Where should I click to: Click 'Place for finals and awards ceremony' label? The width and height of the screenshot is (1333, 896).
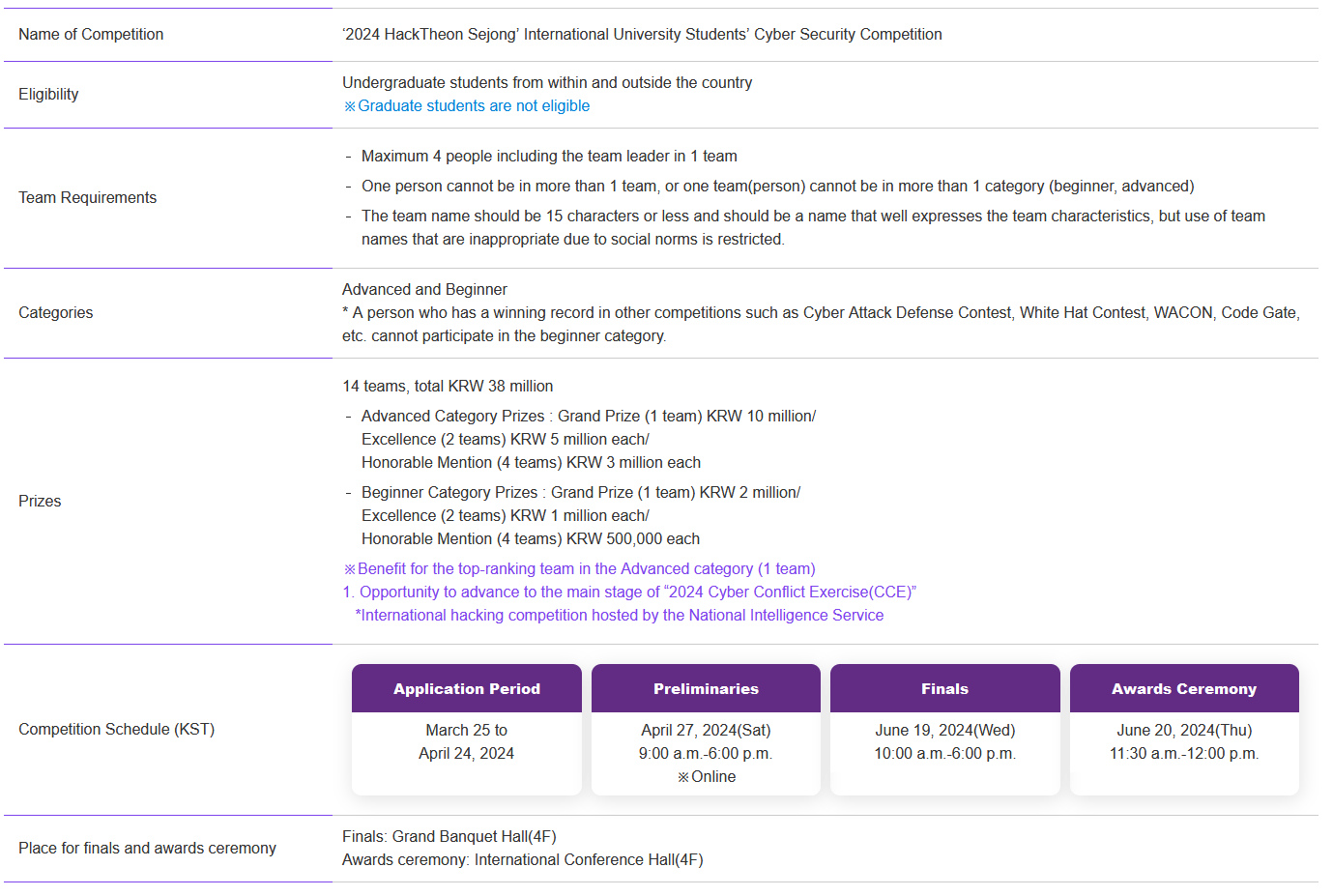(147, 848)
